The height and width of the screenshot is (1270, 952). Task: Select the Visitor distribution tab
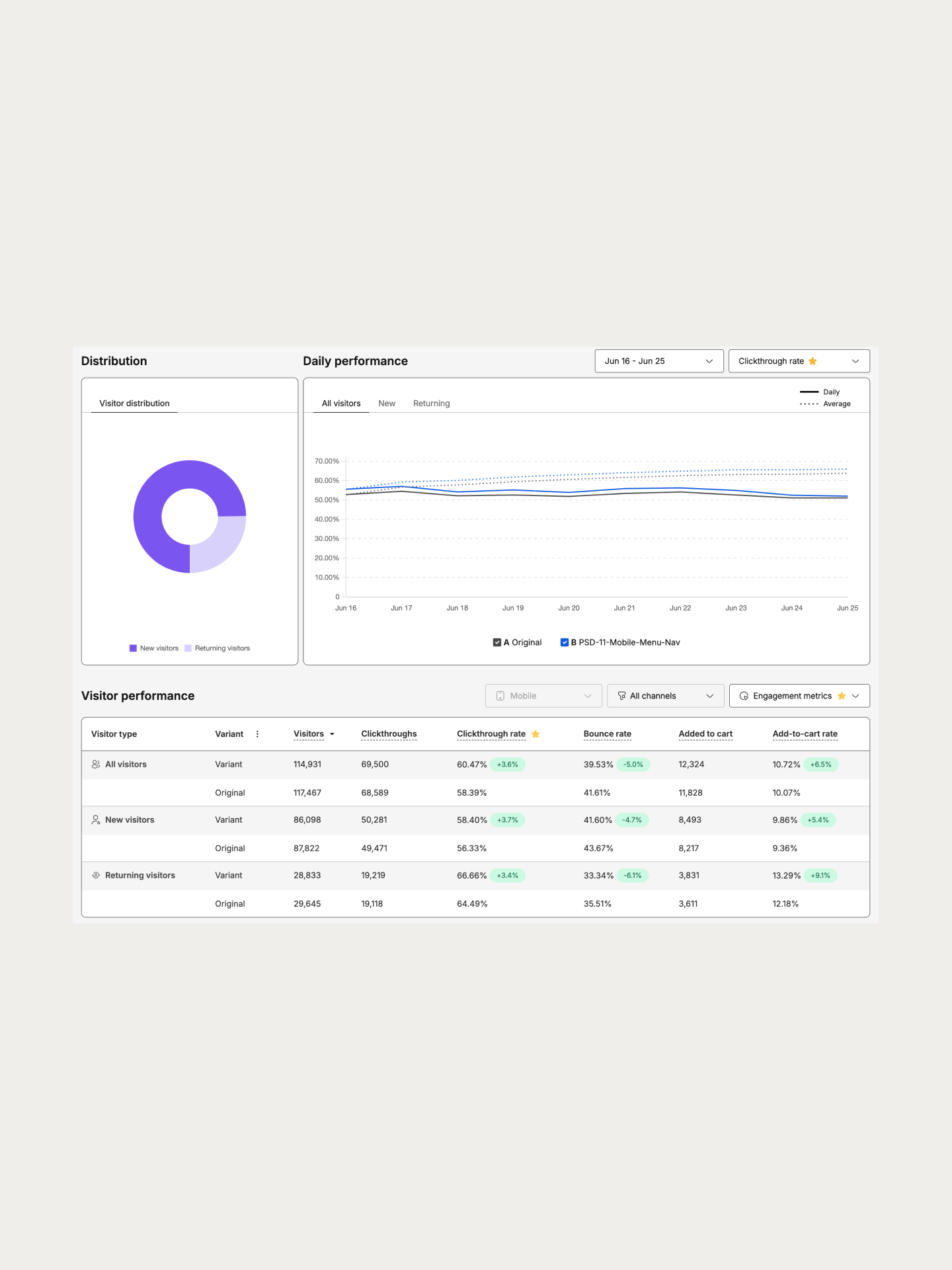[x=134, y=403]
